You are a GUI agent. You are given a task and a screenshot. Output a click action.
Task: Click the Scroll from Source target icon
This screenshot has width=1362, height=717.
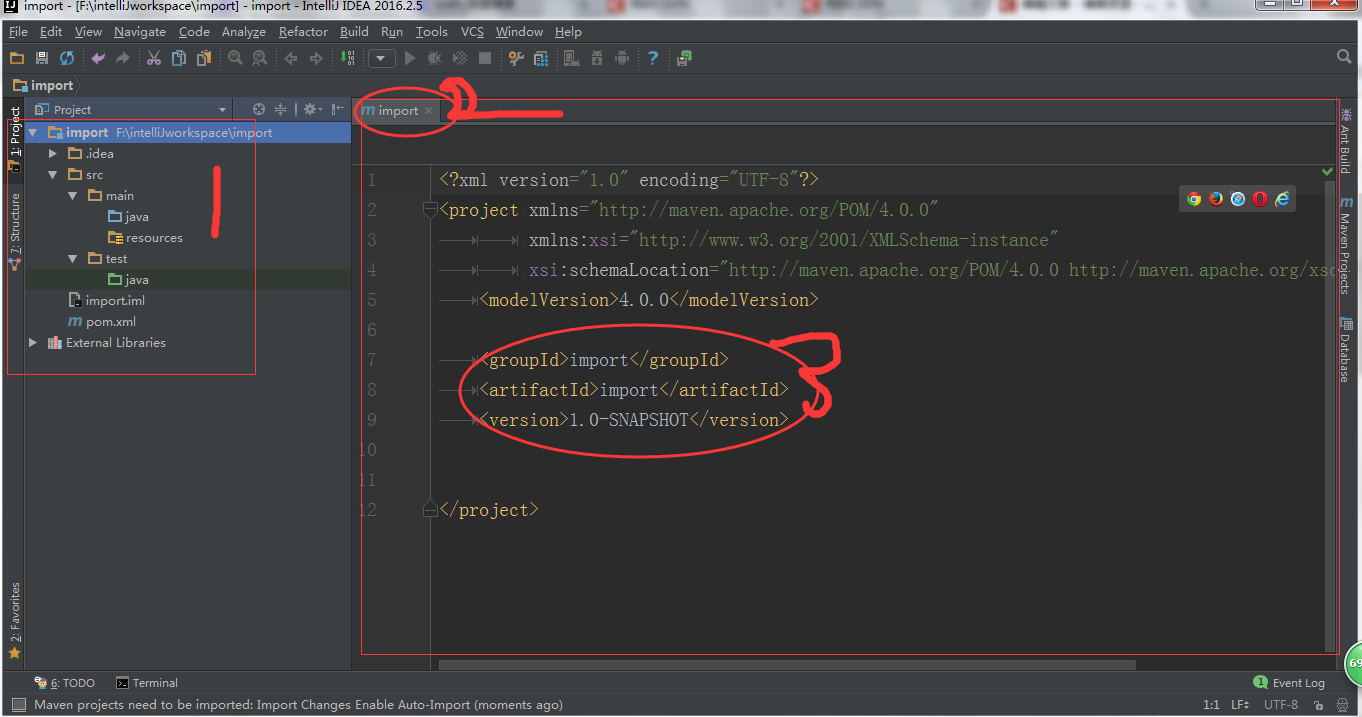pos(259,109)
